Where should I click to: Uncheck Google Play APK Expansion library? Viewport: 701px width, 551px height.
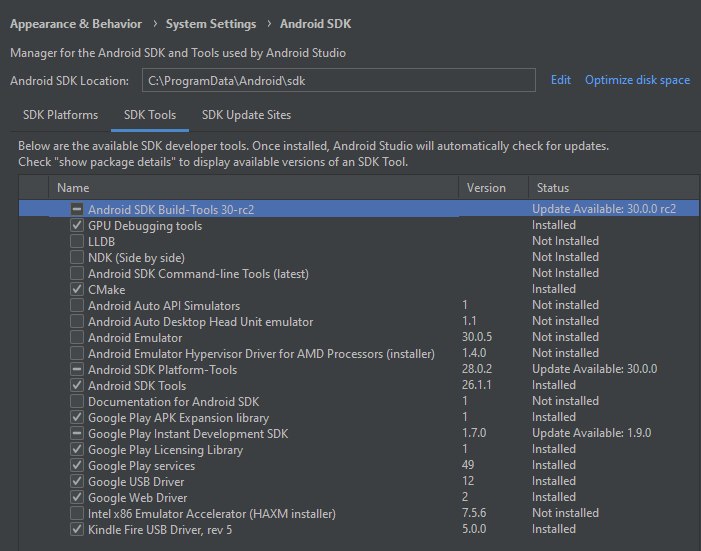[x=77, y=418]
